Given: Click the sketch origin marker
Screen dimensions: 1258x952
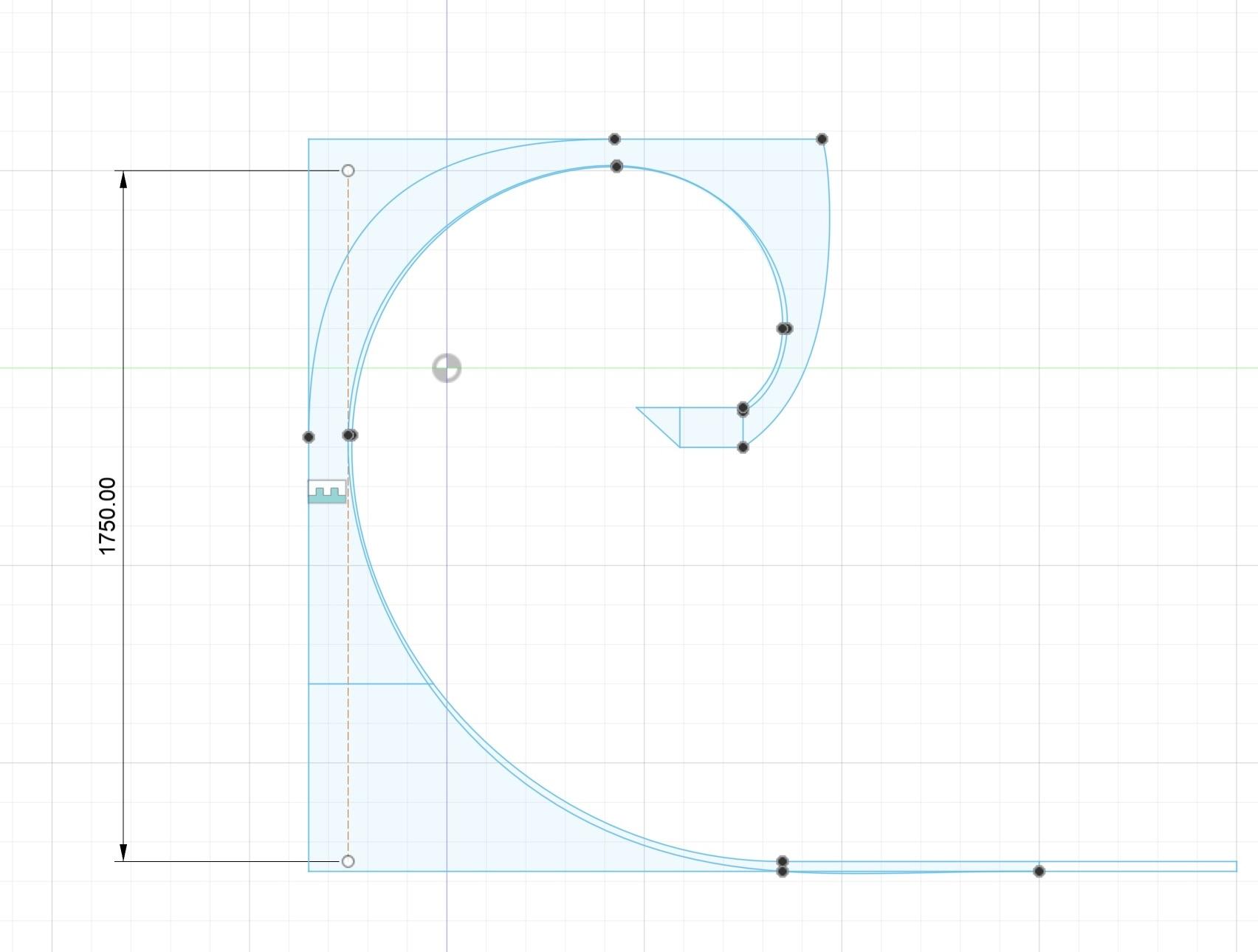Looking at the screenshot, I should click(447, 368).
